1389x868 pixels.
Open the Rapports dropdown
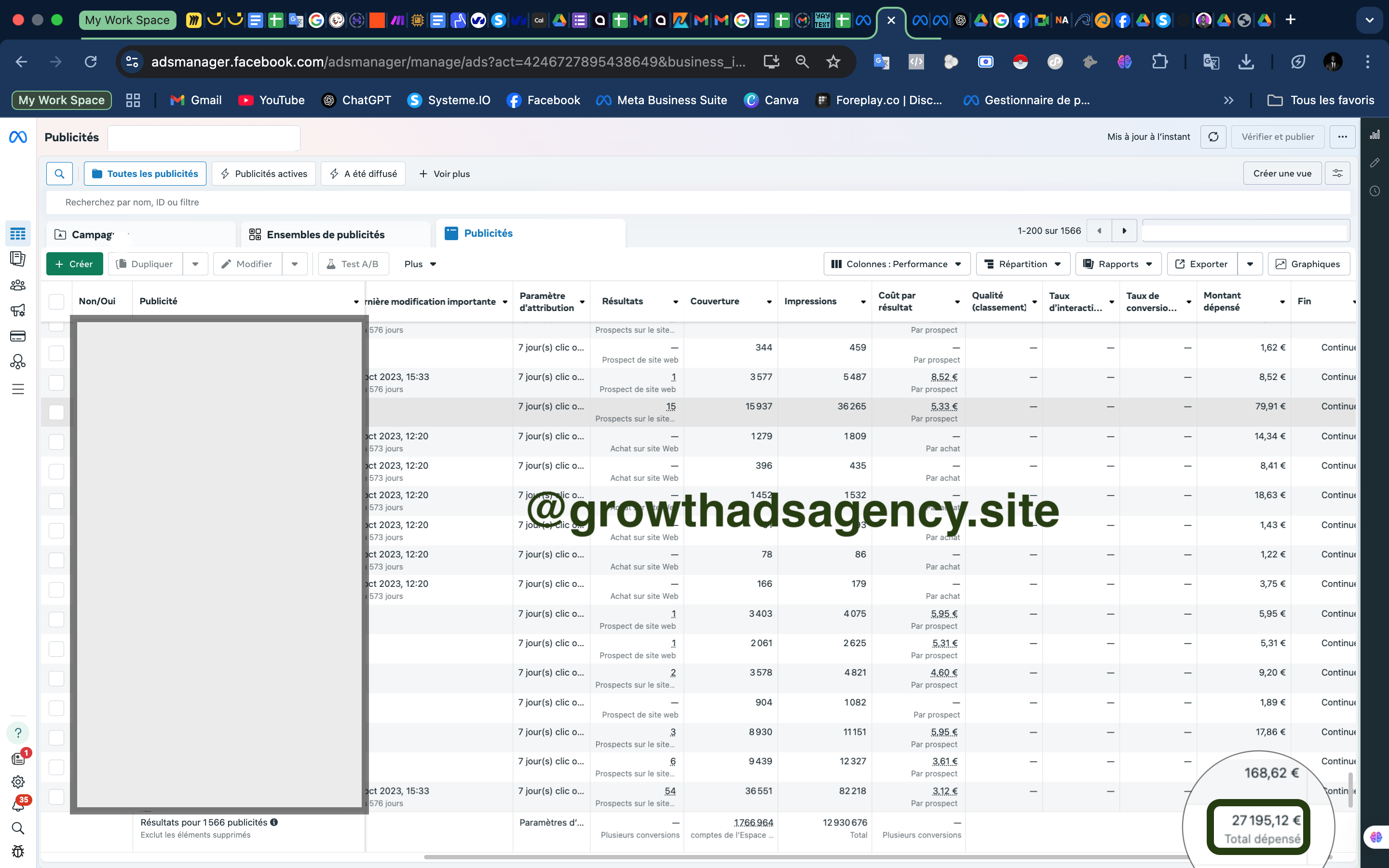[1118, 263]
